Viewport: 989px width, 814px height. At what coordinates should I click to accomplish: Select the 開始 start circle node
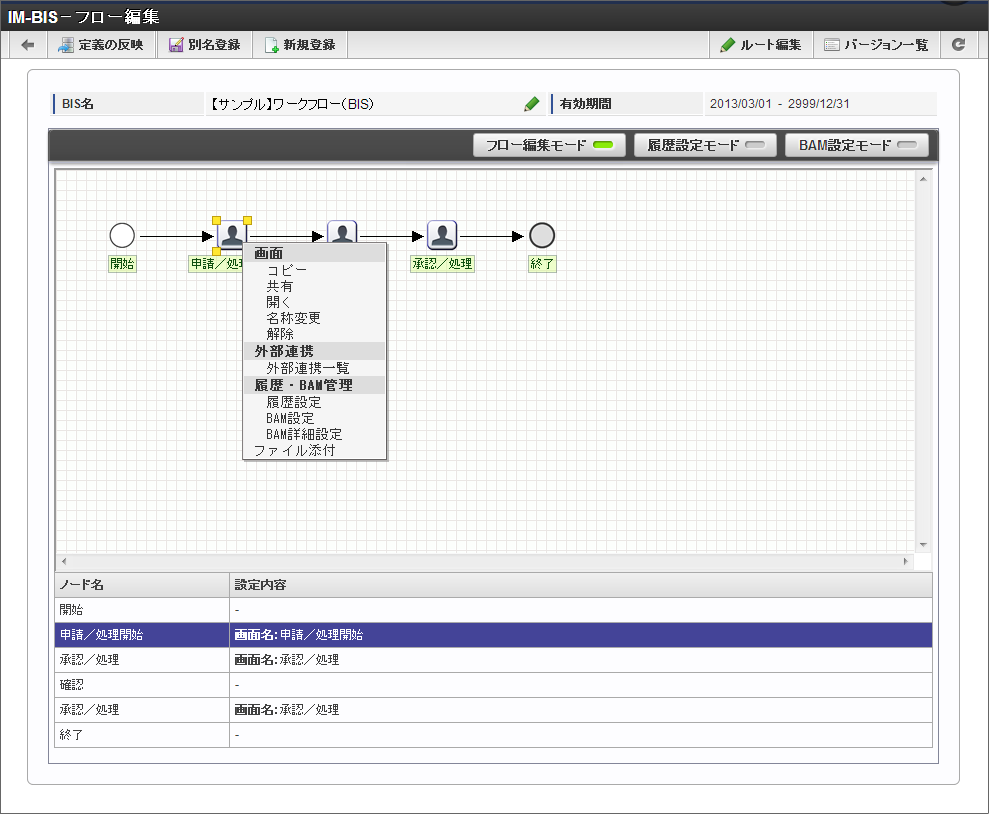point(122,236)
